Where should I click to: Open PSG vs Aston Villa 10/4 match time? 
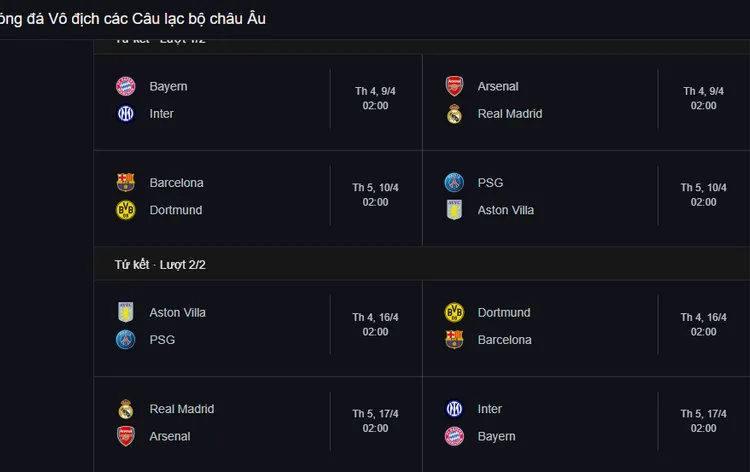coord(703,195)
